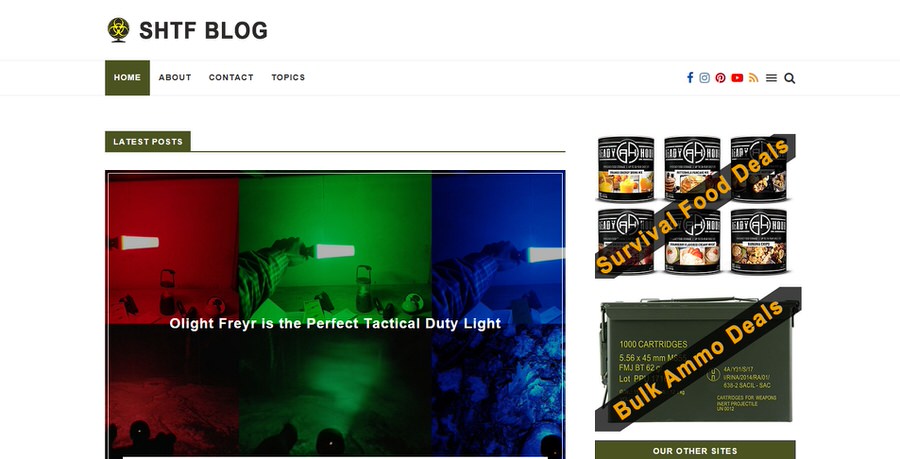Image resolution: width=900 pixels, height=459 pixels.
Task: Open the Bulk Ammo Deals banner
Action: click(698, 359)
